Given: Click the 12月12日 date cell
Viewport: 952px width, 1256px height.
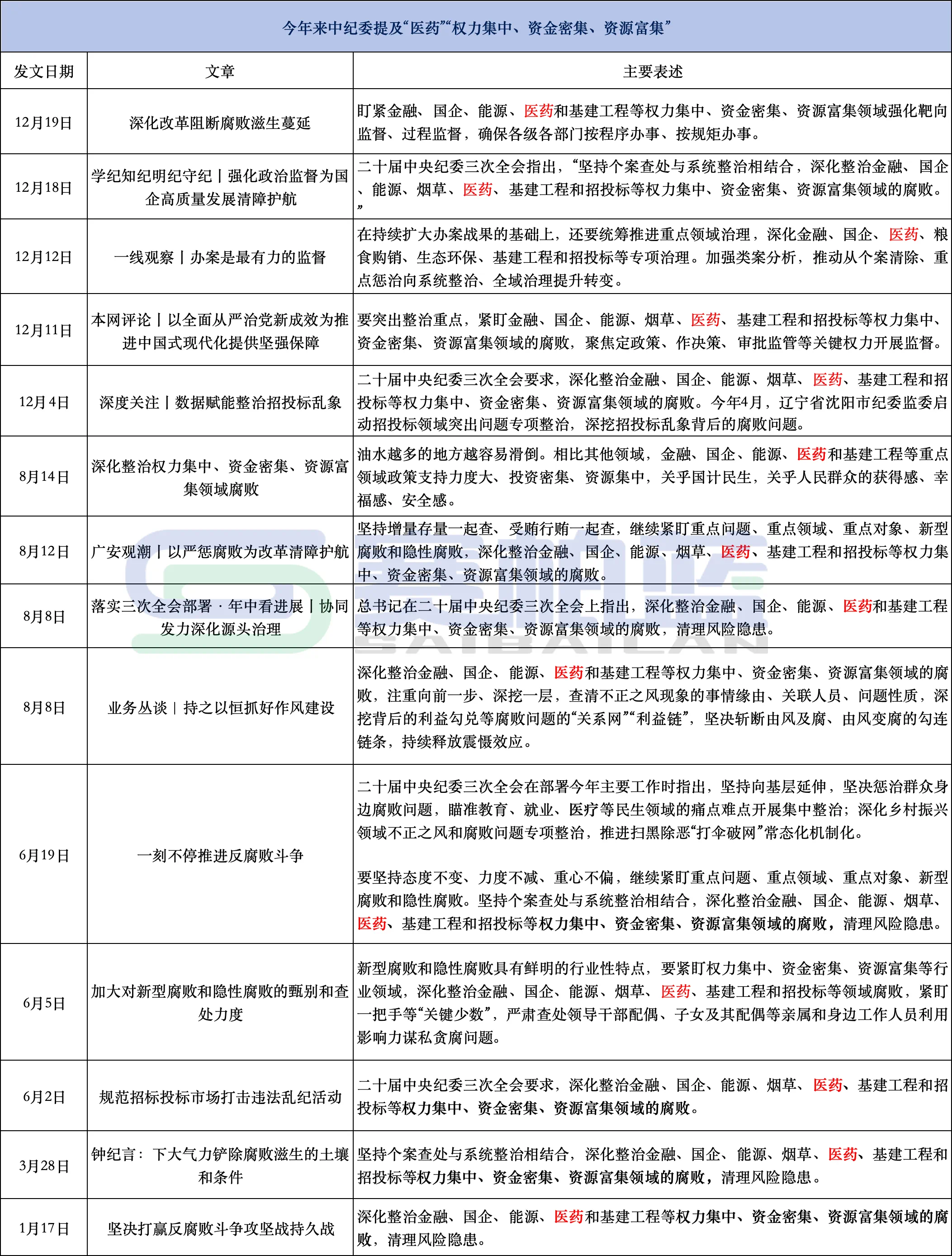Looking at the screenshot, I should pyautogui.click(x=44, y=257).
